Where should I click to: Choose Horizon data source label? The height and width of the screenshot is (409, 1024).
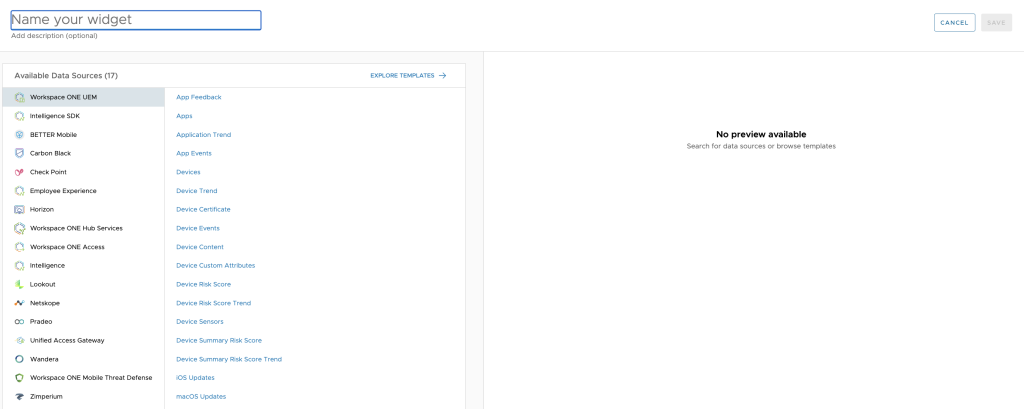tap(42, 210)
